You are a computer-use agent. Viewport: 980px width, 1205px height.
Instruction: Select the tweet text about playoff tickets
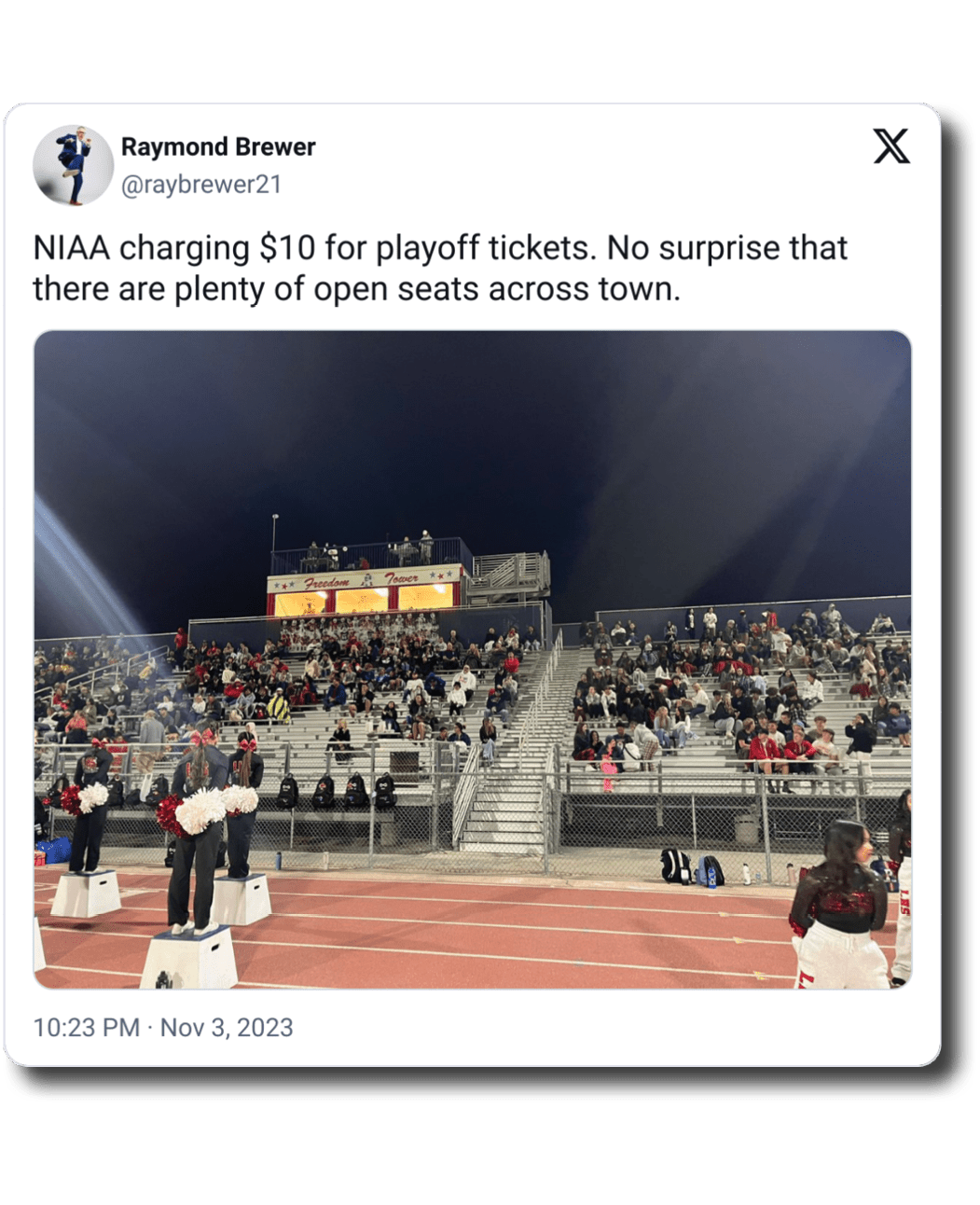(x=440, y=268)
